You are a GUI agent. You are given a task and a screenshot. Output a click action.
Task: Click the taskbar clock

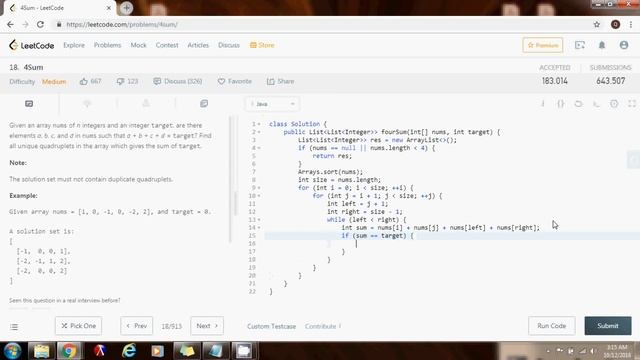617,351
